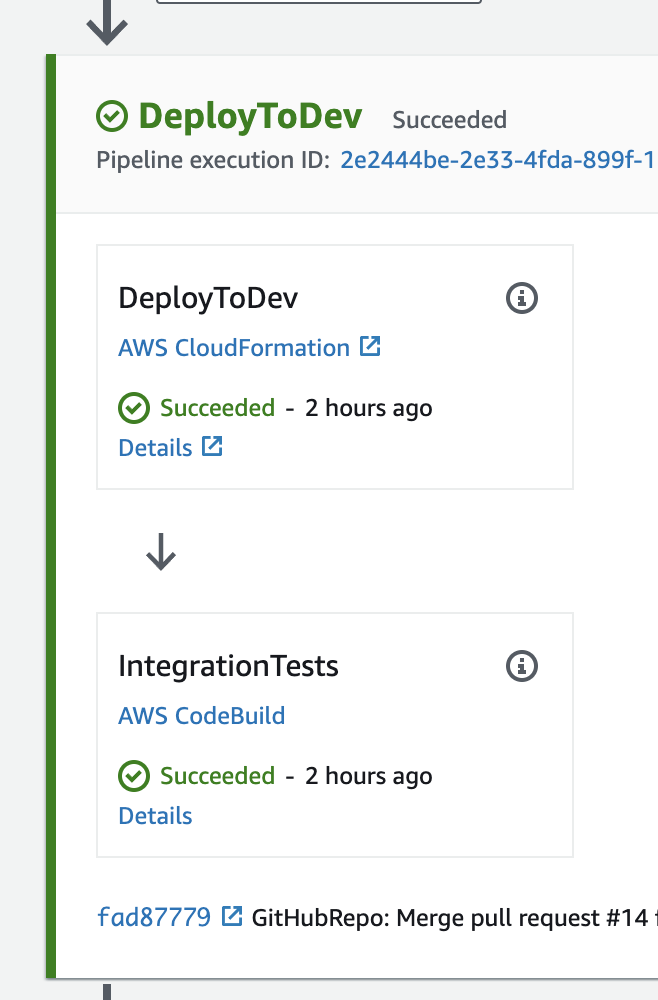View Details of the DeployToDev action
The image size is (658, 1000).
point(155,448)
